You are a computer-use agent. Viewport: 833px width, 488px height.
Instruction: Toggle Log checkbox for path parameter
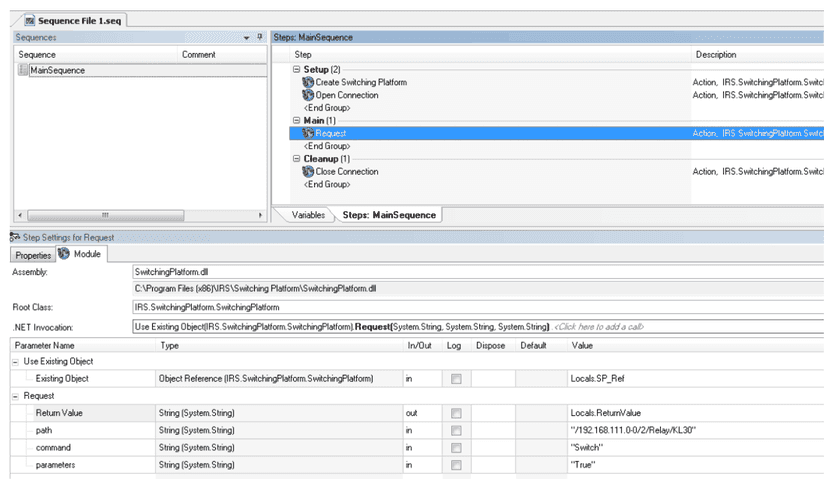pyautogui.click(x=456, y=431)
